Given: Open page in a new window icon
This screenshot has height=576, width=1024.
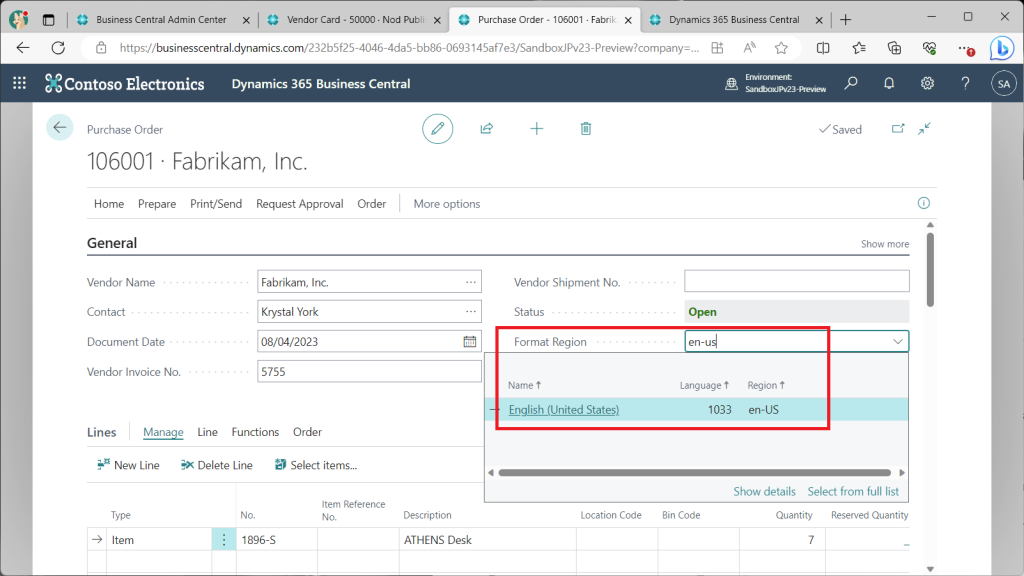Looking at the screenshot, I should 898,129.
